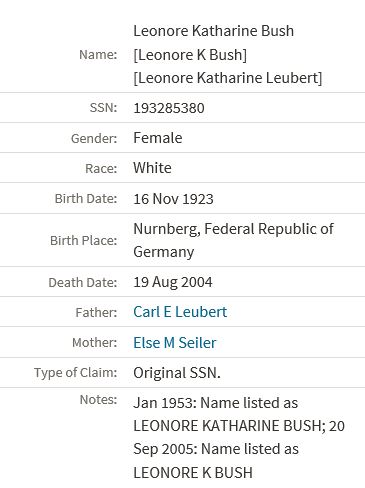Click the SSN number 193285380
The height and width of the screenshot is (488, 365).
169,108
